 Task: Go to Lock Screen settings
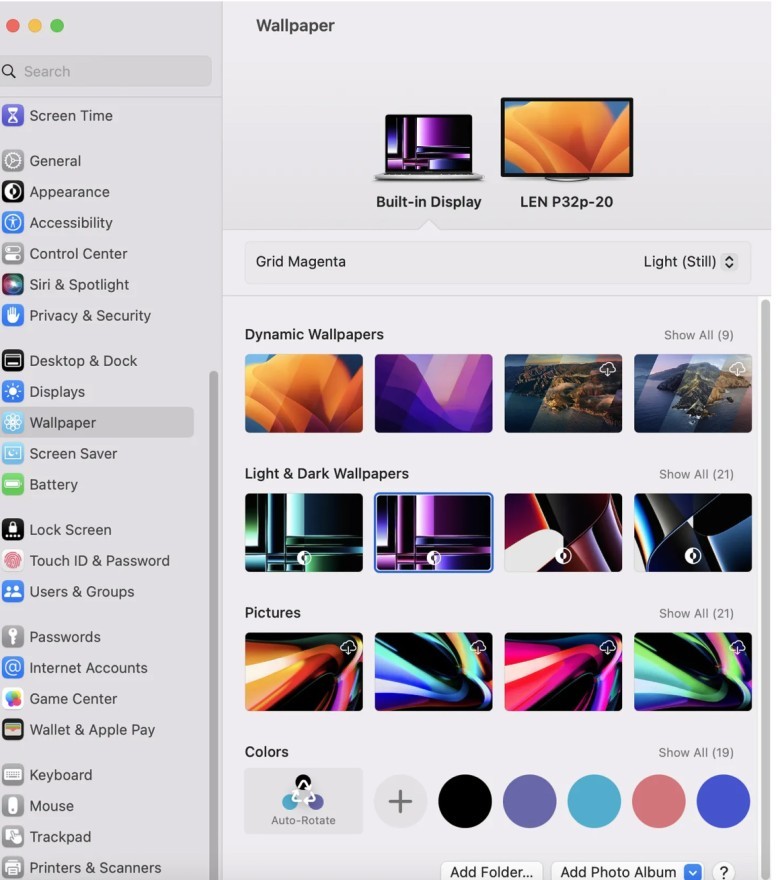(x=70, y=530)
